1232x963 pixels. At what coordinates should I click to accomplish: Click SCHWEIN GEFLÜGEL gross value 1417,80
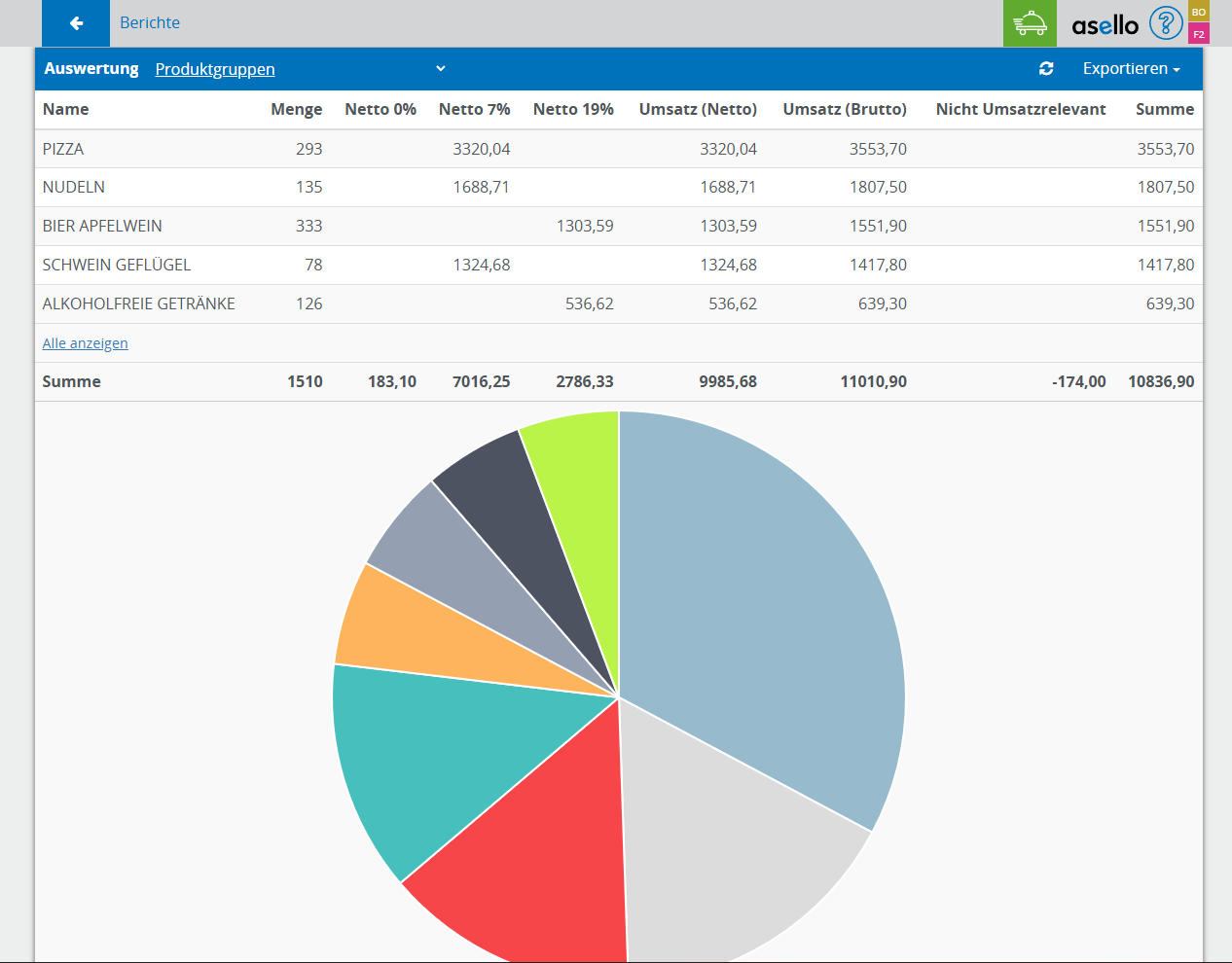(878, 265)
